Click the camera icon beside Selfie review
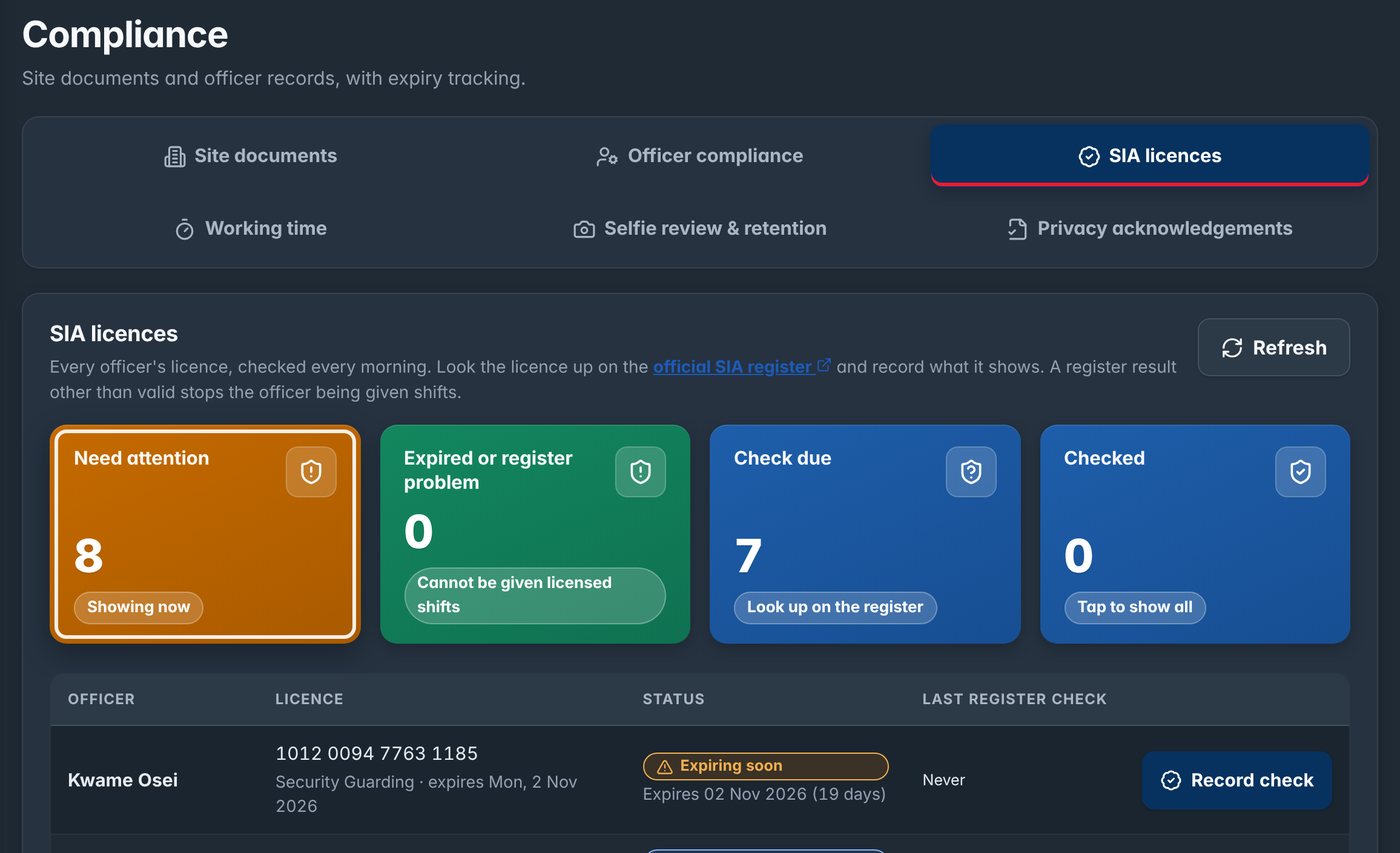The height and width of the screenshot is (853, 1400). pyautogui.click(x=584, y=229)
